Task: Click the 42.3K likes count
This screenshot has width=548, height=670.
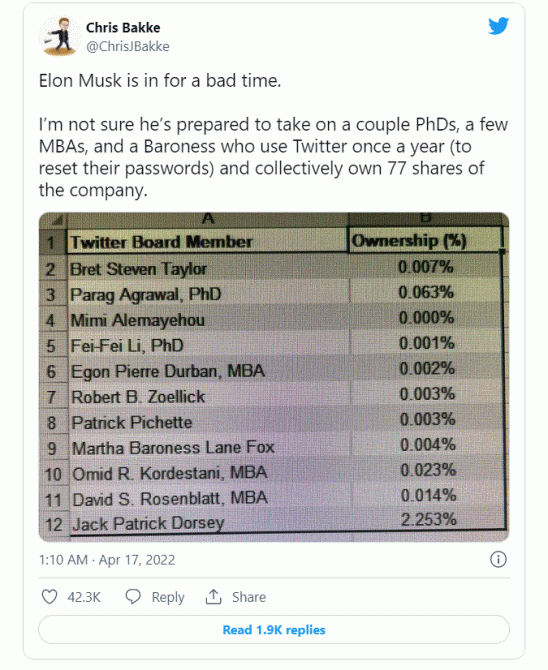Action: pos(84,597)
